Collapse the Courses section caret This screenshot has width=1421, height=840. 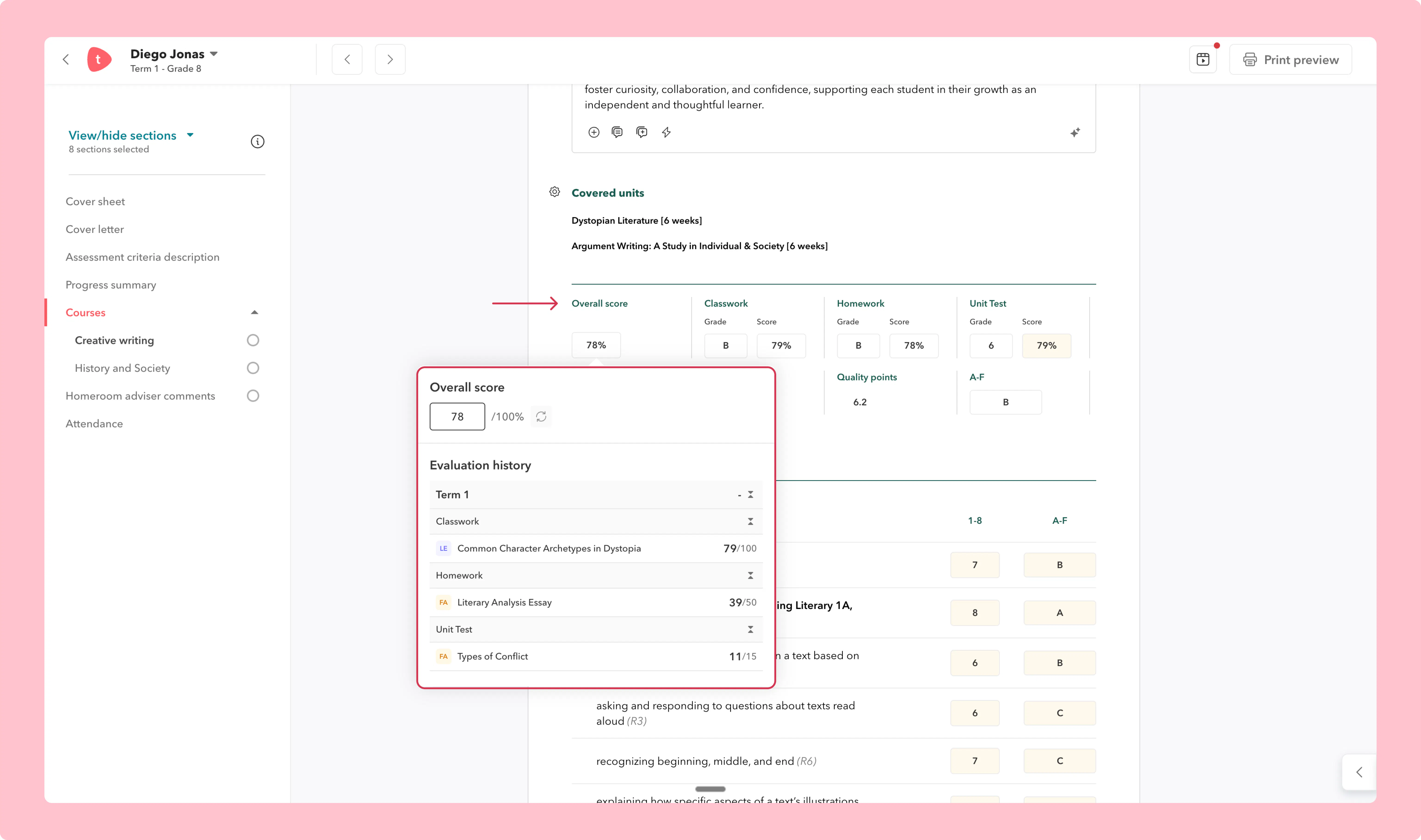[x=255, y=312]
